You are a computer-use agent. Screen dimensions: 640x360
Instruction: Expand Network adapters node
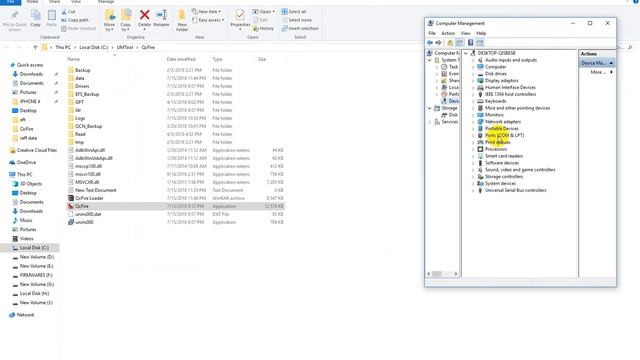473,122
